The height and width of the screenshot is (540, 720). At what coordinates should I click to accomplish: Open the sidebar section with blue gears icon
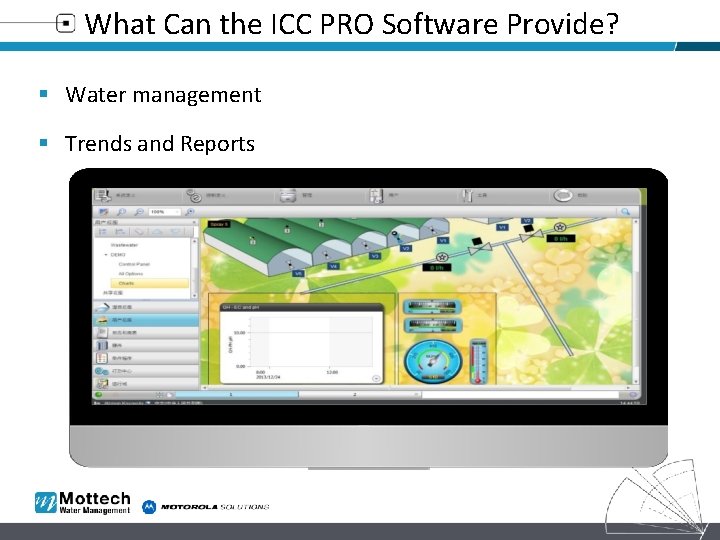coord(146,371)
